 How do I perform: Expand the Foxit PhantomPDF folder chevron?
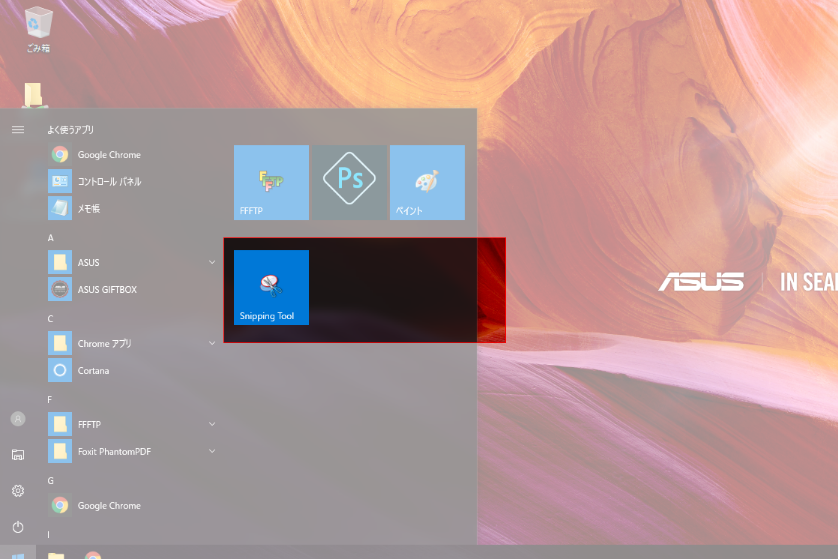(212, 451)
